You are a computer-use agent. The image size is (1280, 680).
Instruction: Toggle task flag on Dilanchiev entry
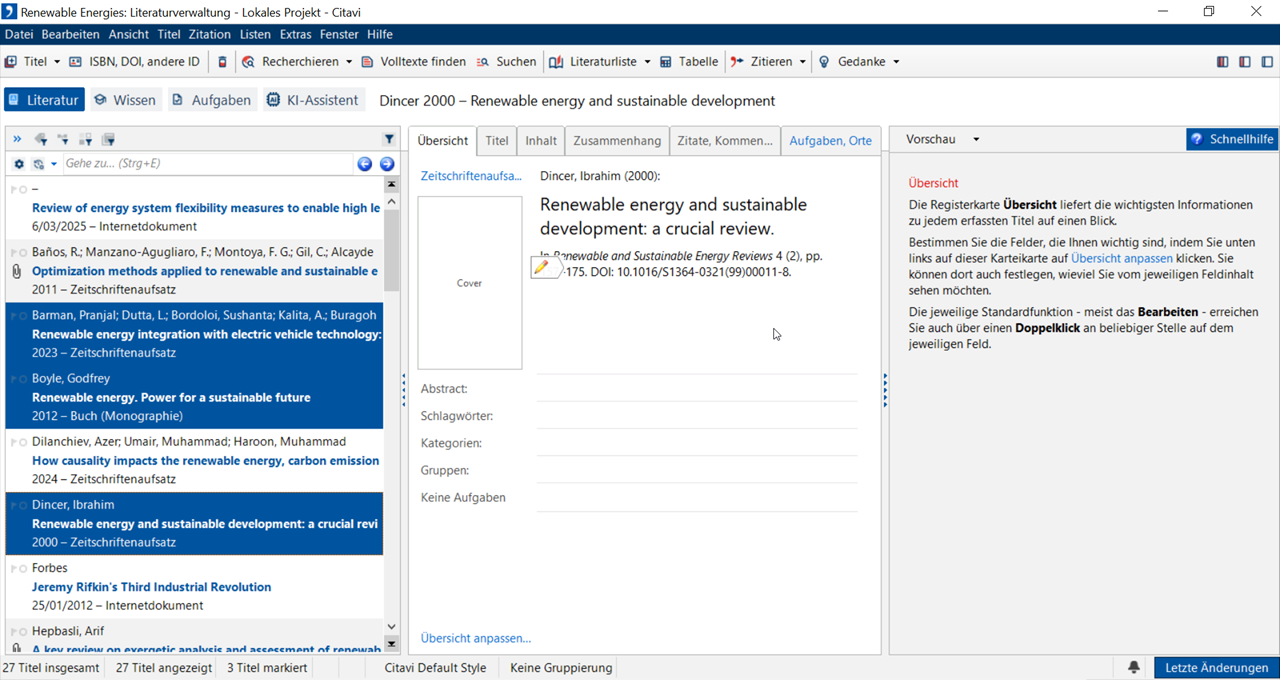[x=14, y=442]
